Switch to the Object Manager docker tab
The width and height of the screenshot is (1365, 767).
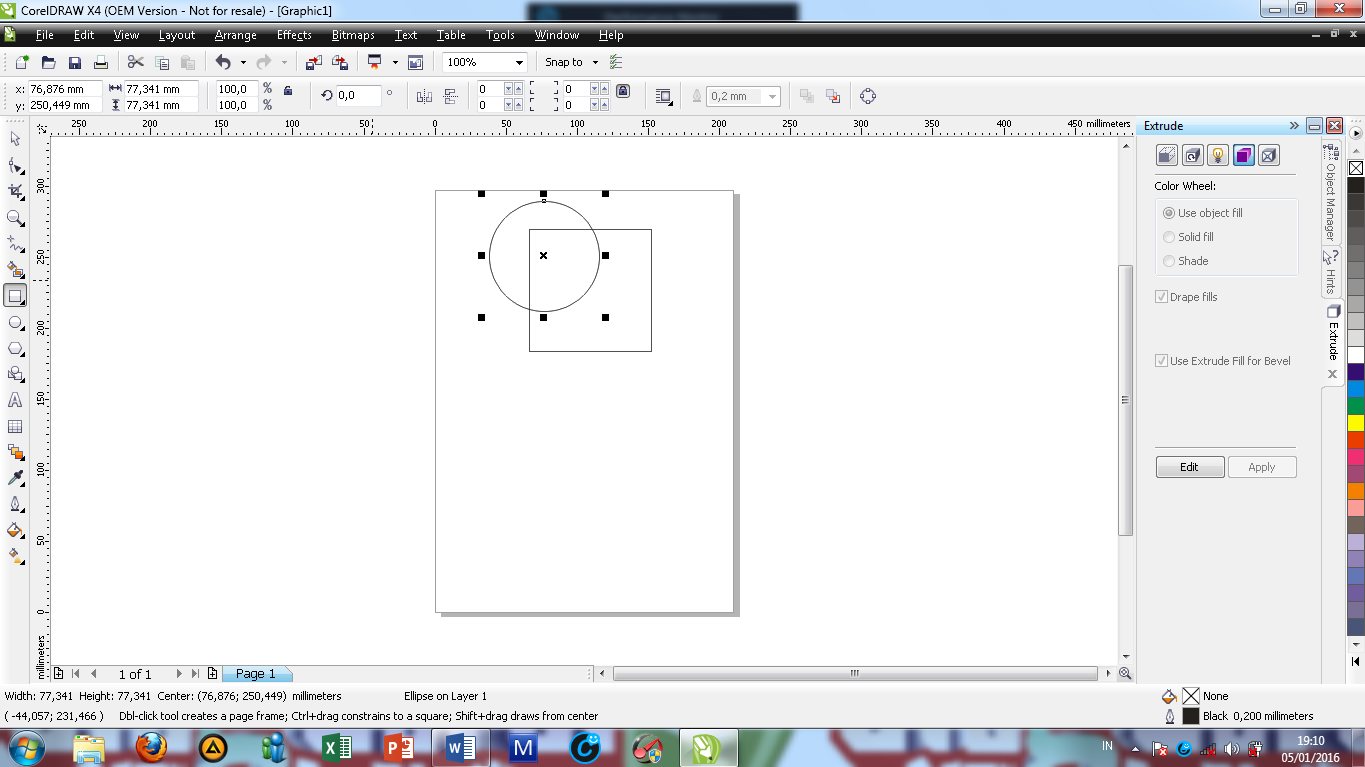pos(1331,194)
